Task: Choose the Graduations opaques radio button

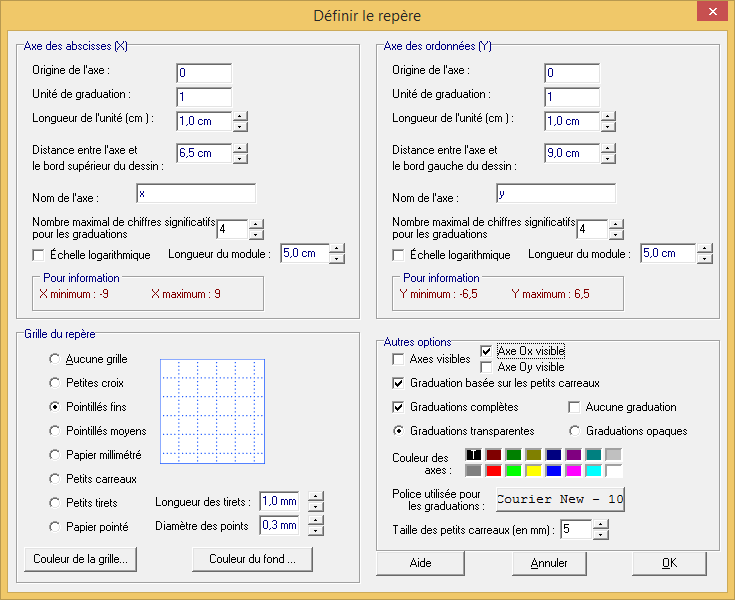Action: click(575, 431)
